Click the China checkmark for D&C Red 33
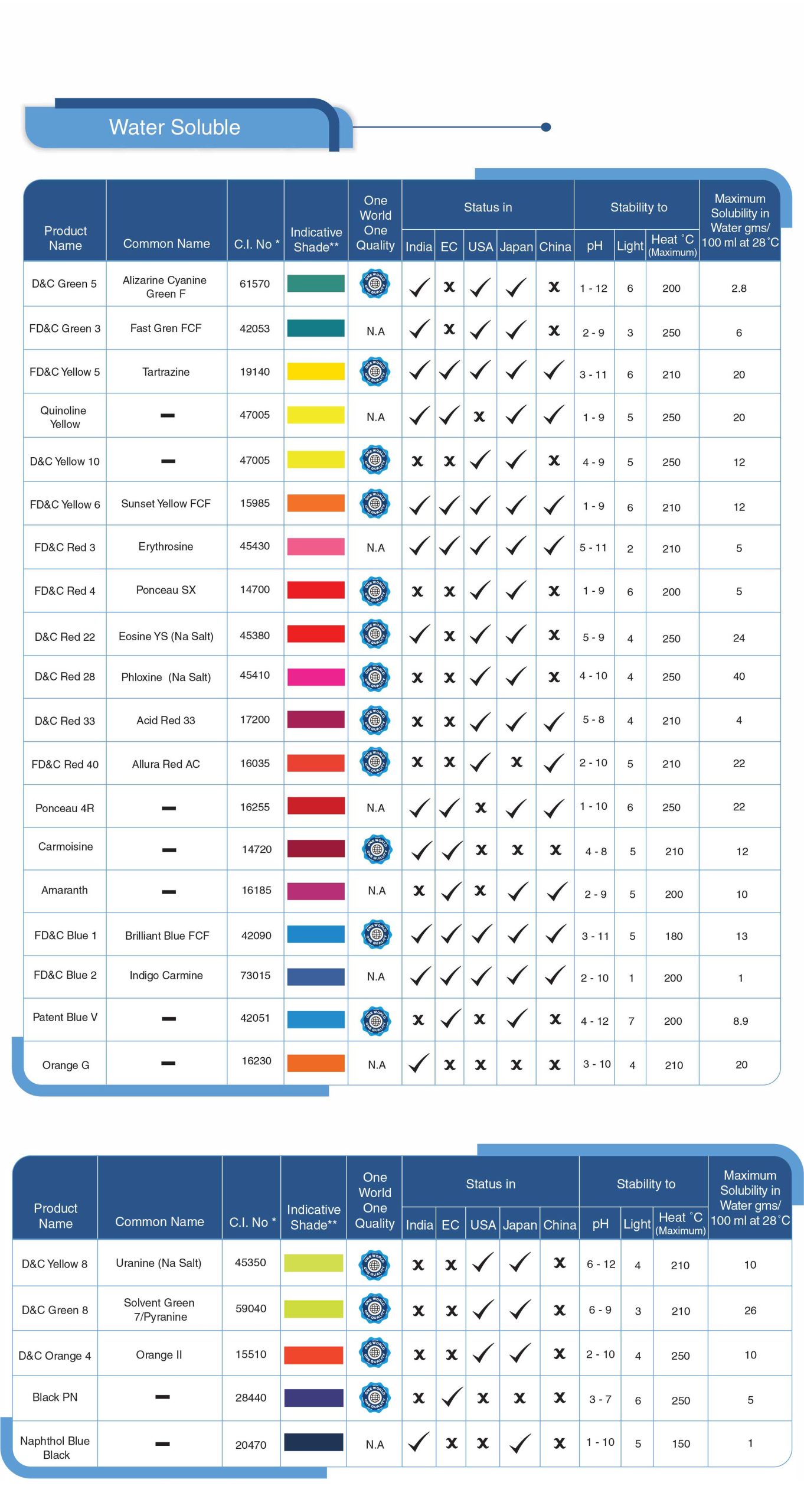The image size is (804, 1512). (554, 721)
